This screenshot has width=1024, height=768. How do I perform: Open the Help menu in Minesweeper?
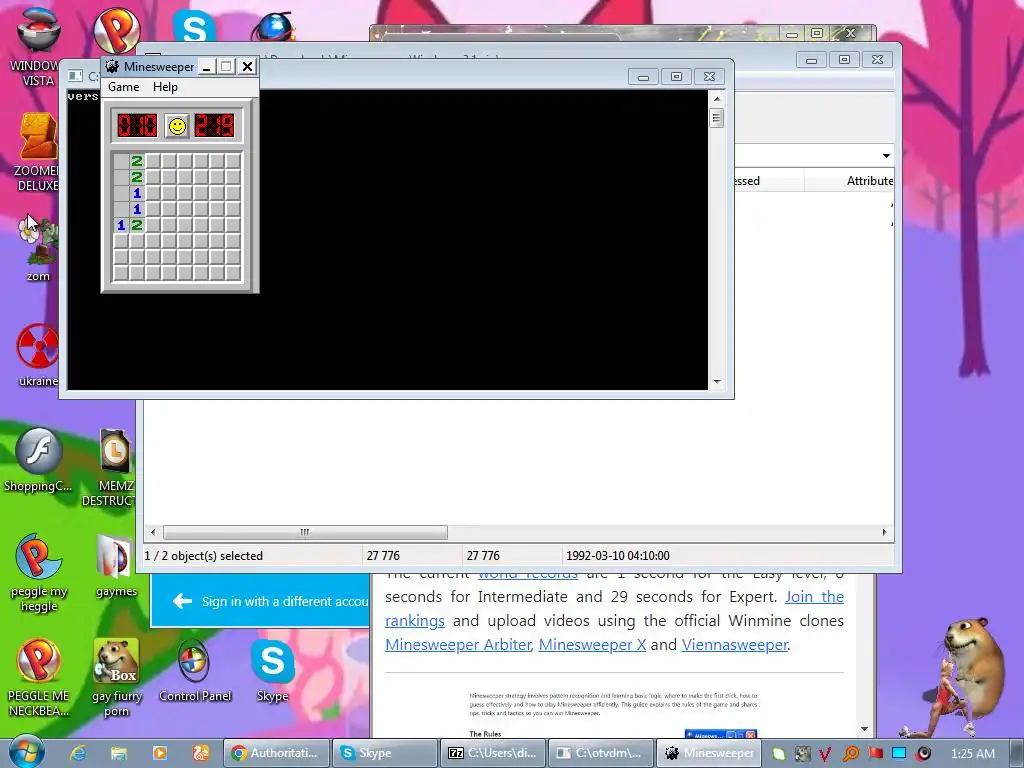165,87
